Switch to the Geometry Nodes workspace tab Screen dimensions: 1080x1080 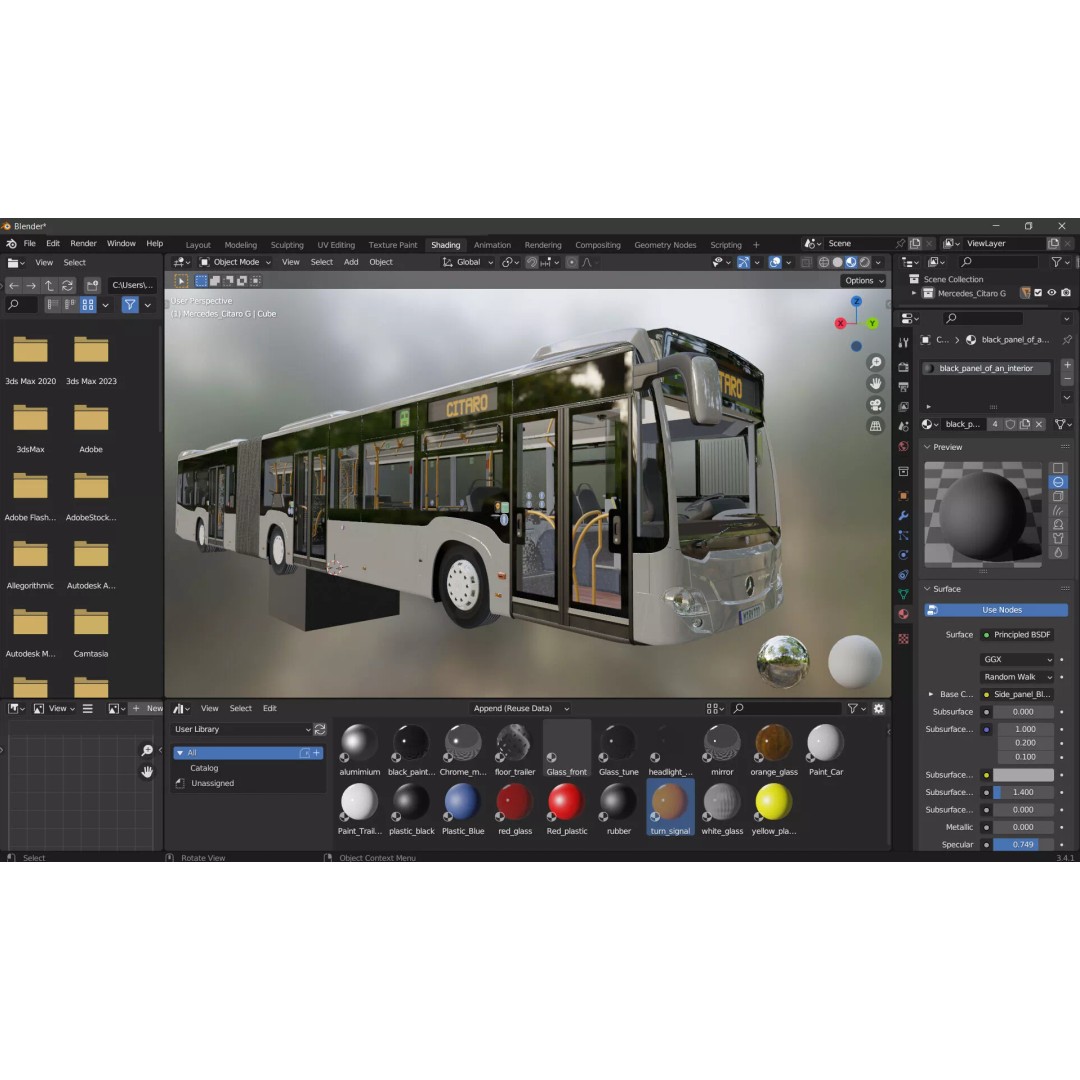tap(665, 245)
